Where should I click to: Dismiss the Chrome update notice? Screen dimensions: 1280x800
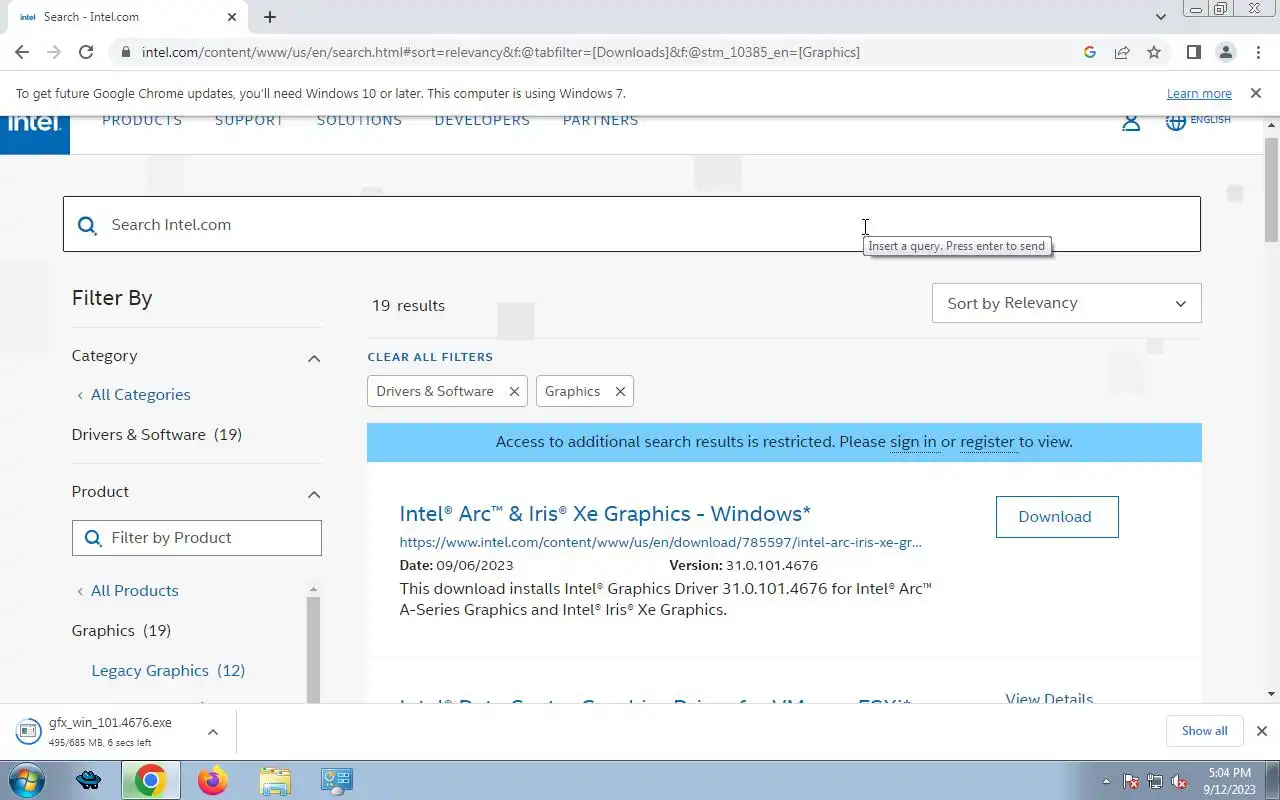click(x=1255, y=93)
